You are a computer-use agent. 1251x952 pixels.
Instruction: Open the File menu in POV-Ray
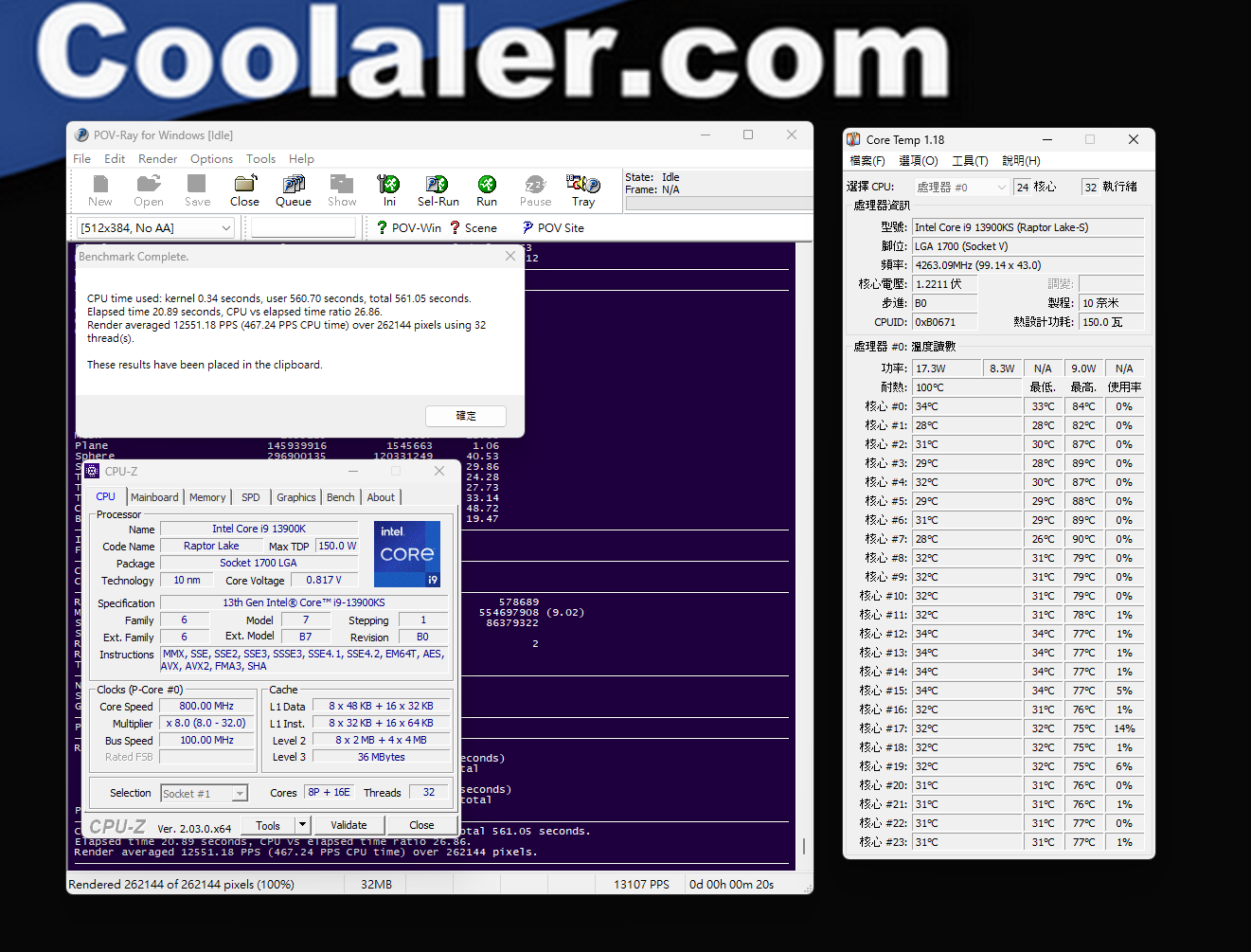click(x=82, y=159)
